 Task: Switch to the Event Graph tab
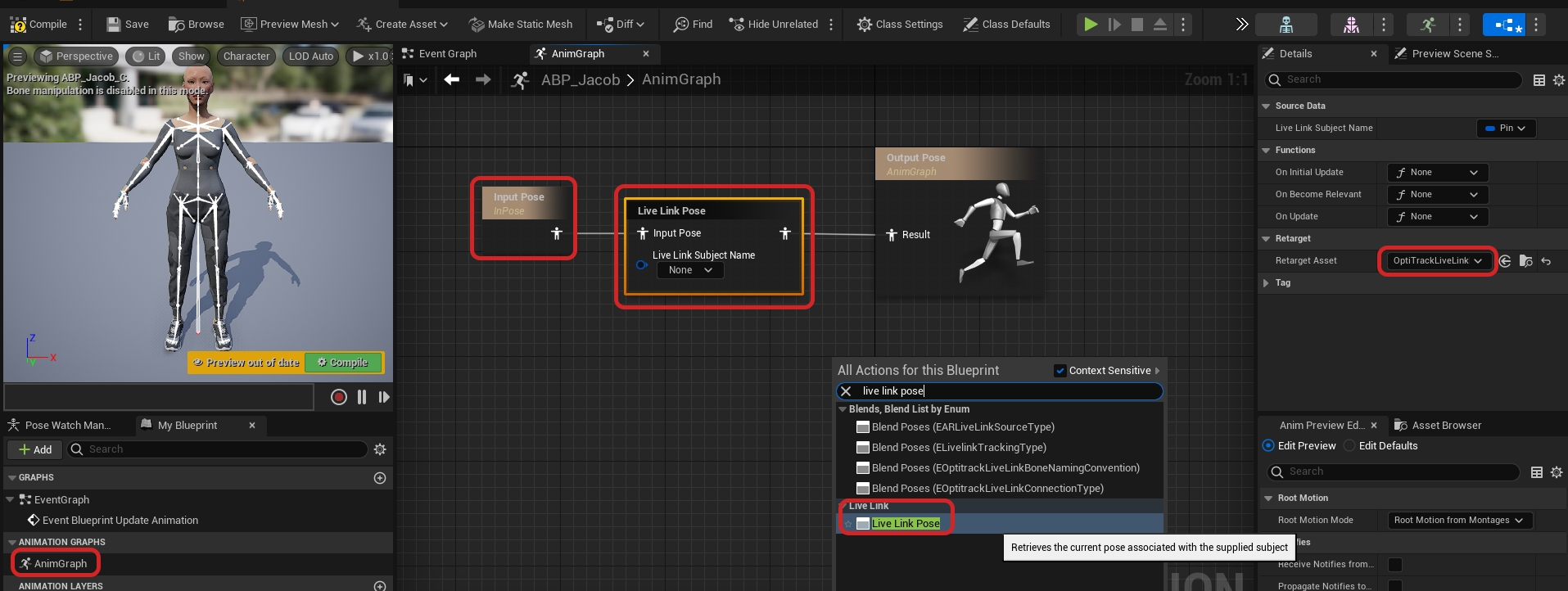[x=447, y=54]
